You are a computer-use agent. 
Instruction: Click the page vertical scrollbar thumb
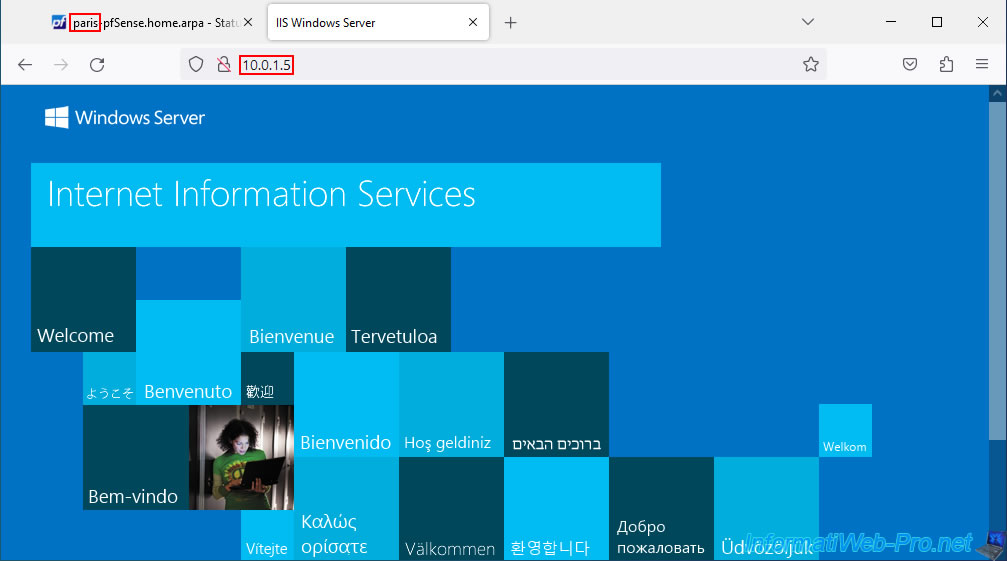tap(997, 271)
